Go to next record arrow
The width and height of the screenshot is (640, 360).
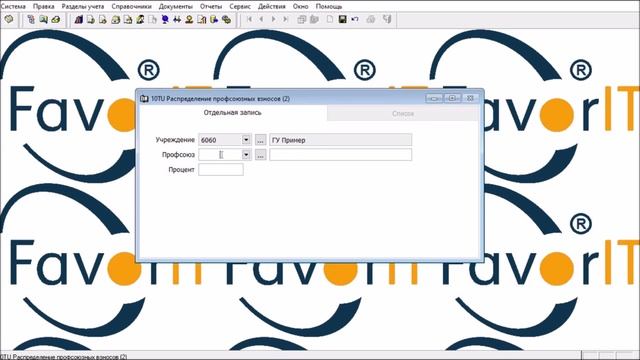pos(273,19)
